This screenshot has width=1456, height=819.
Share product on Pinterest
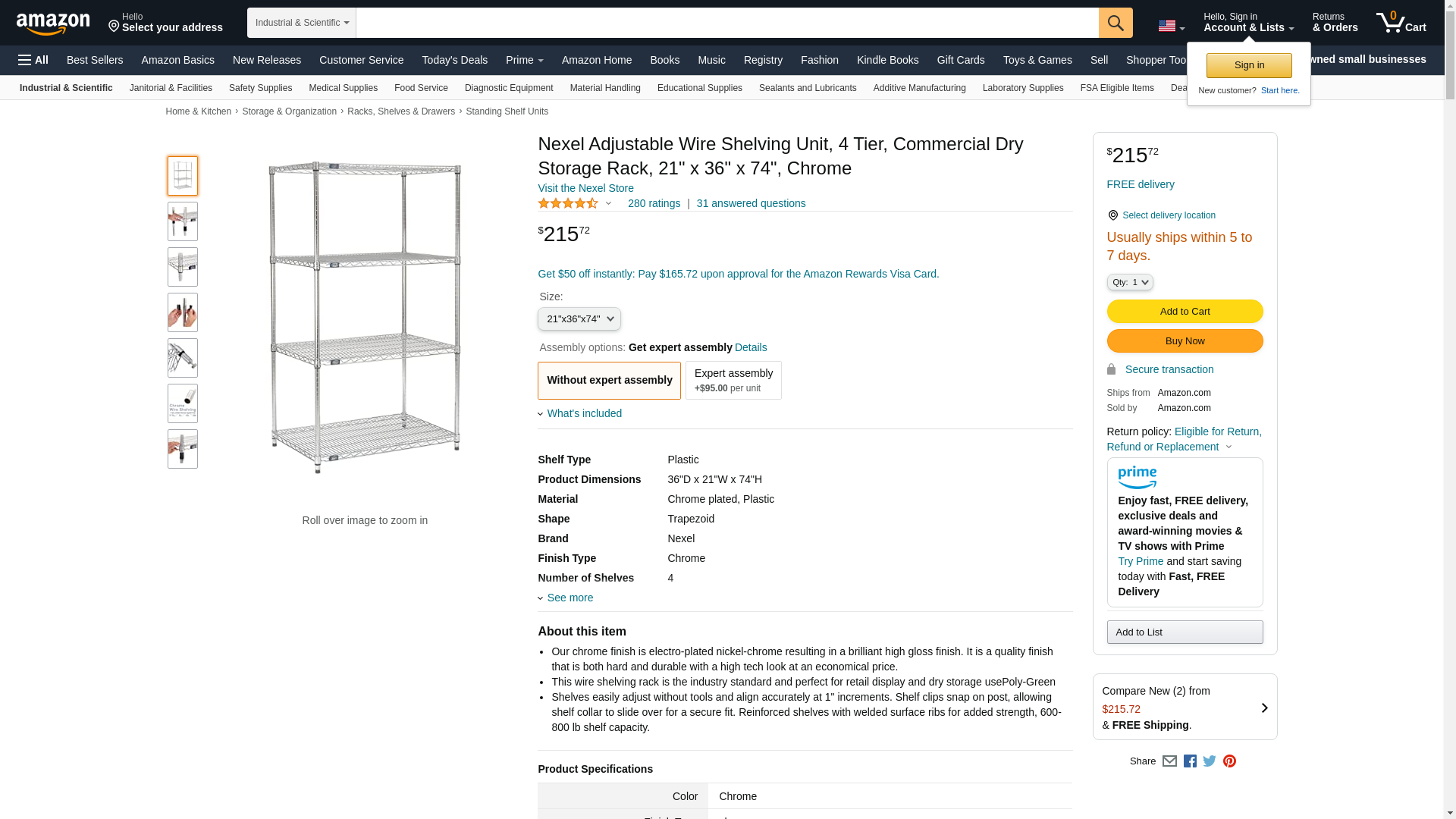(x=1229, y=761)
